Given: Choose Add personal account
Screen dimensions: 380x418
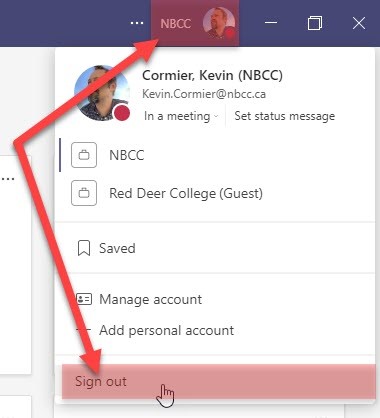Looking at the screenshot, I should point(215,330).
